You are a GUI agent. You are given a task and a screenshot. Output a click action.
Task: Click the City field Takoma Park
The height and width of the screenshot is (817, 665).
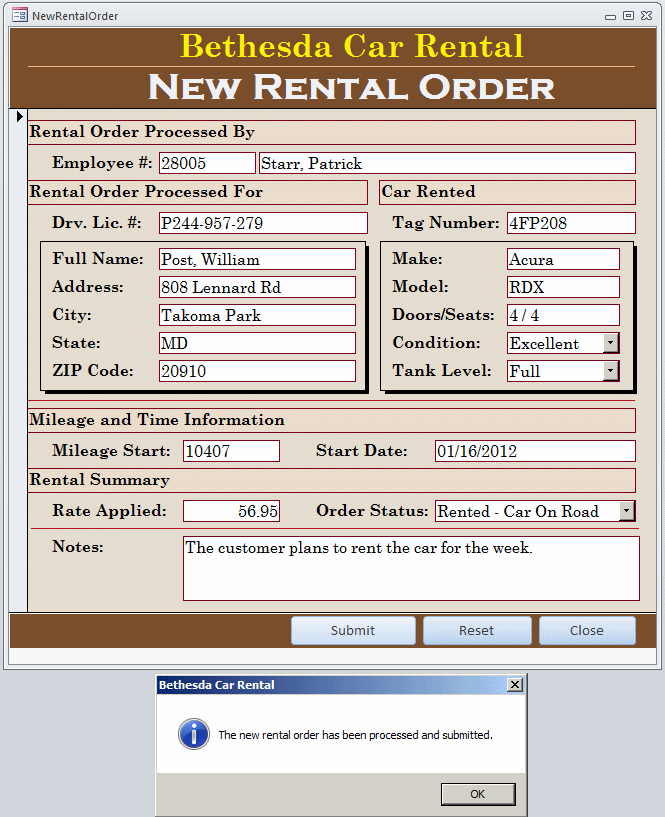pos(257,315)
